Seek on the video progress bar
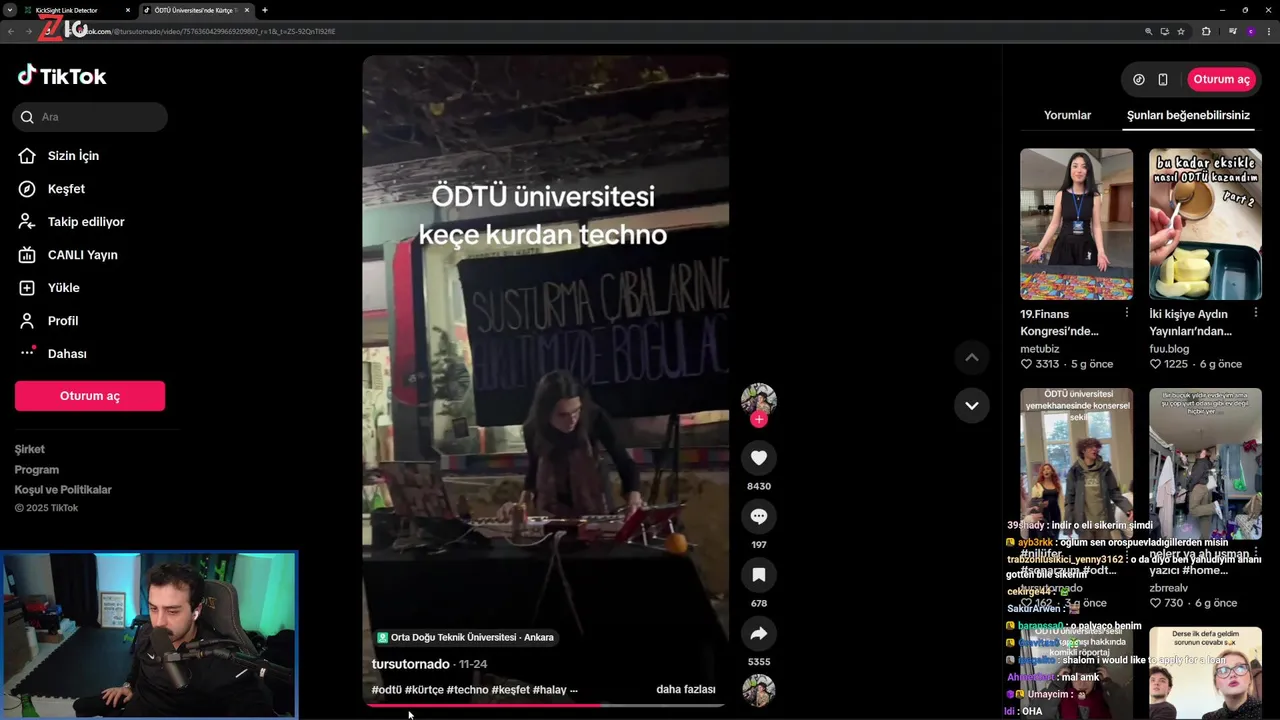Screen dimensions: 1280x720 [545, 705]
